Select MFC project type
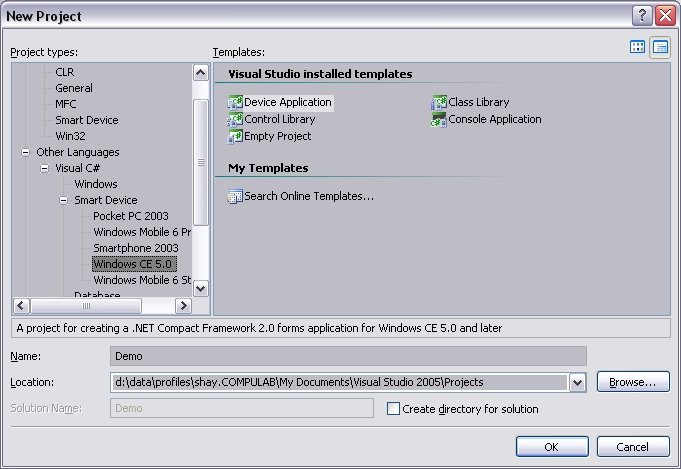Viewport: 681px width, 469px height. point(66,104)
